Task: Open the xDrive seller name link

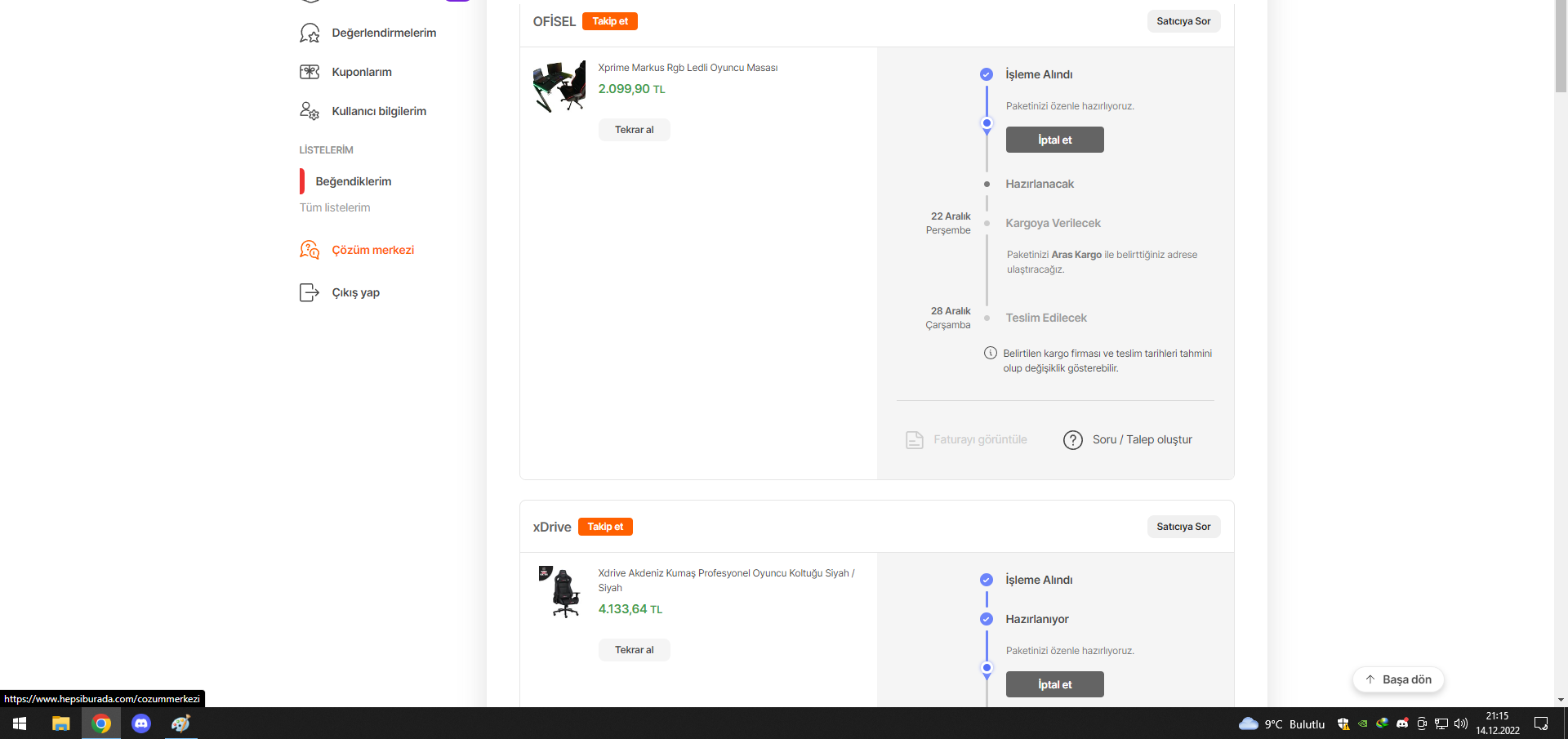Action: coord(552,527)
